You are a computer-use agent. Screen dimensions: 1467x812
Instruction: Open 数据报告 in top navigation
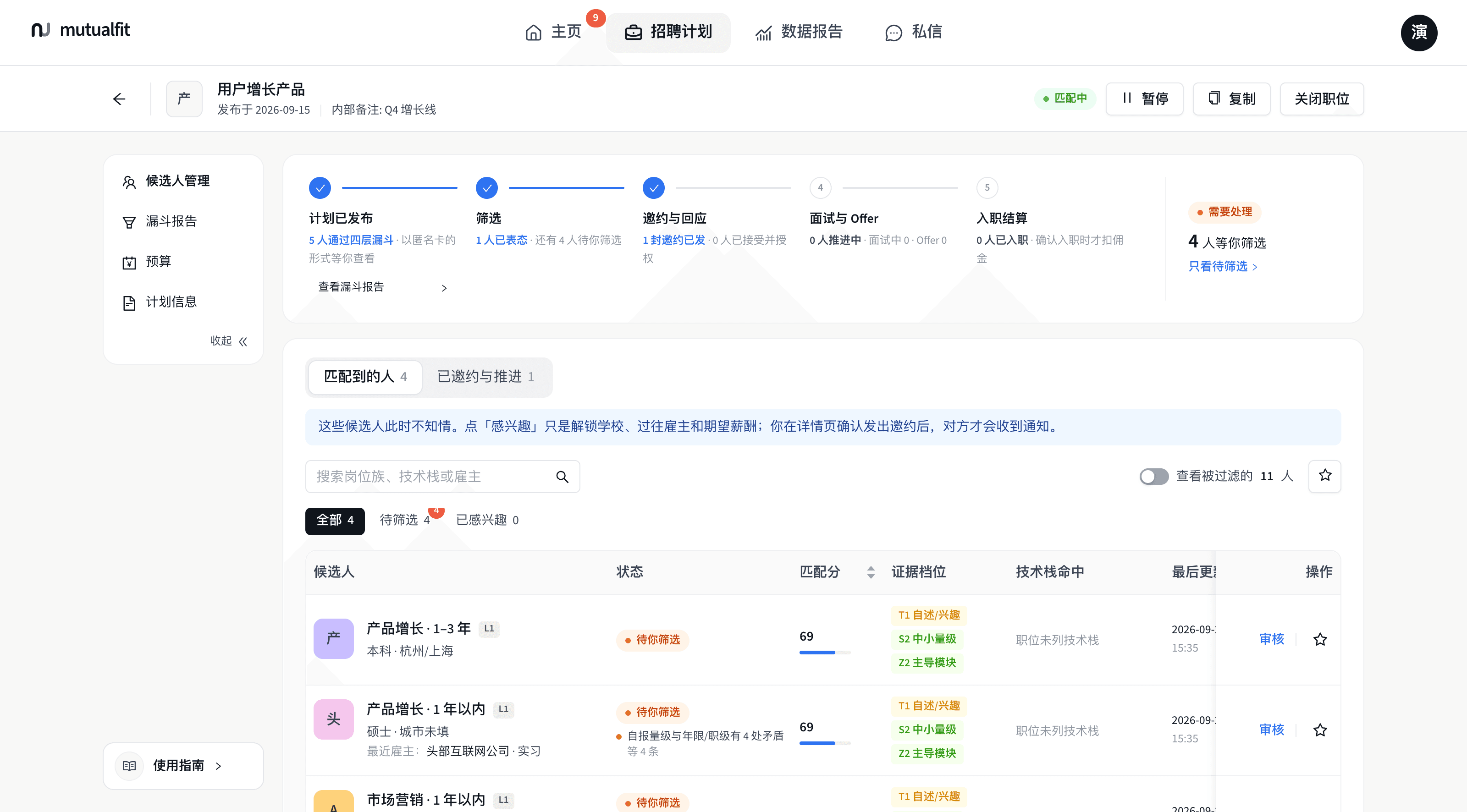(799, 32)
